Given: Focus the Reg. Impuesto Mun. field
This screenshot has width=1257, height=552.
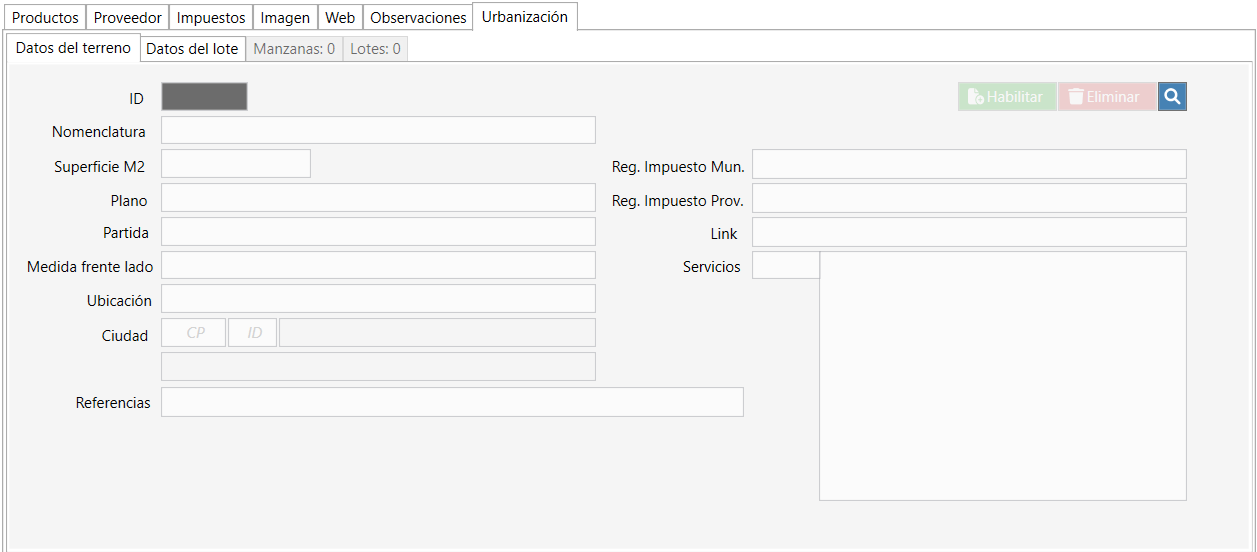Looking at the screenshot, I should point(968,164).
